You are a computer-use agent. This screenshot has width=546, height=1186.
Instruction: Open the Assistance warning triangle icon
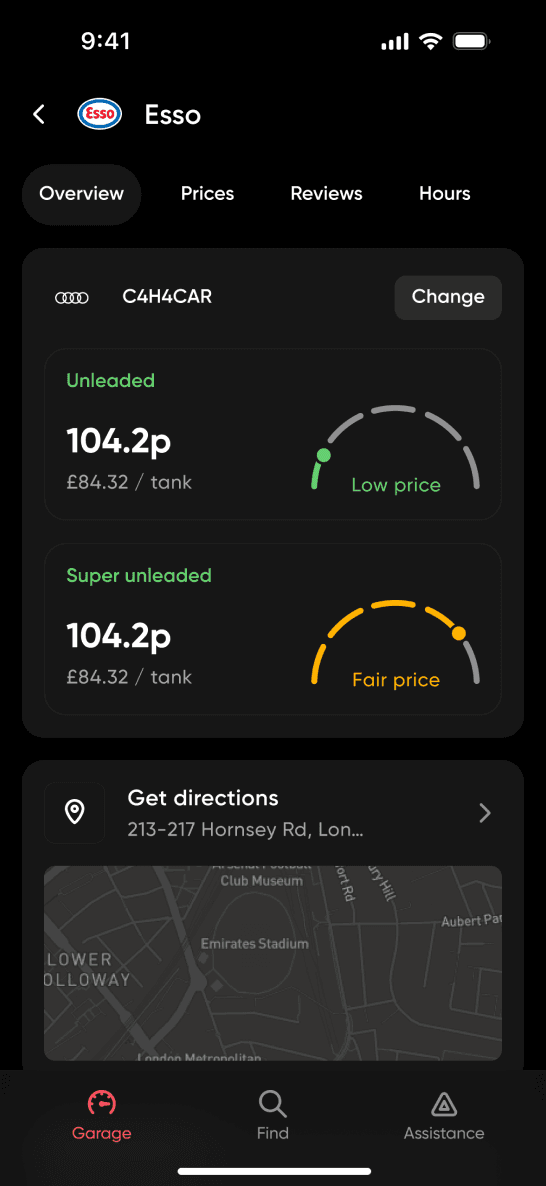point(444,1104)
